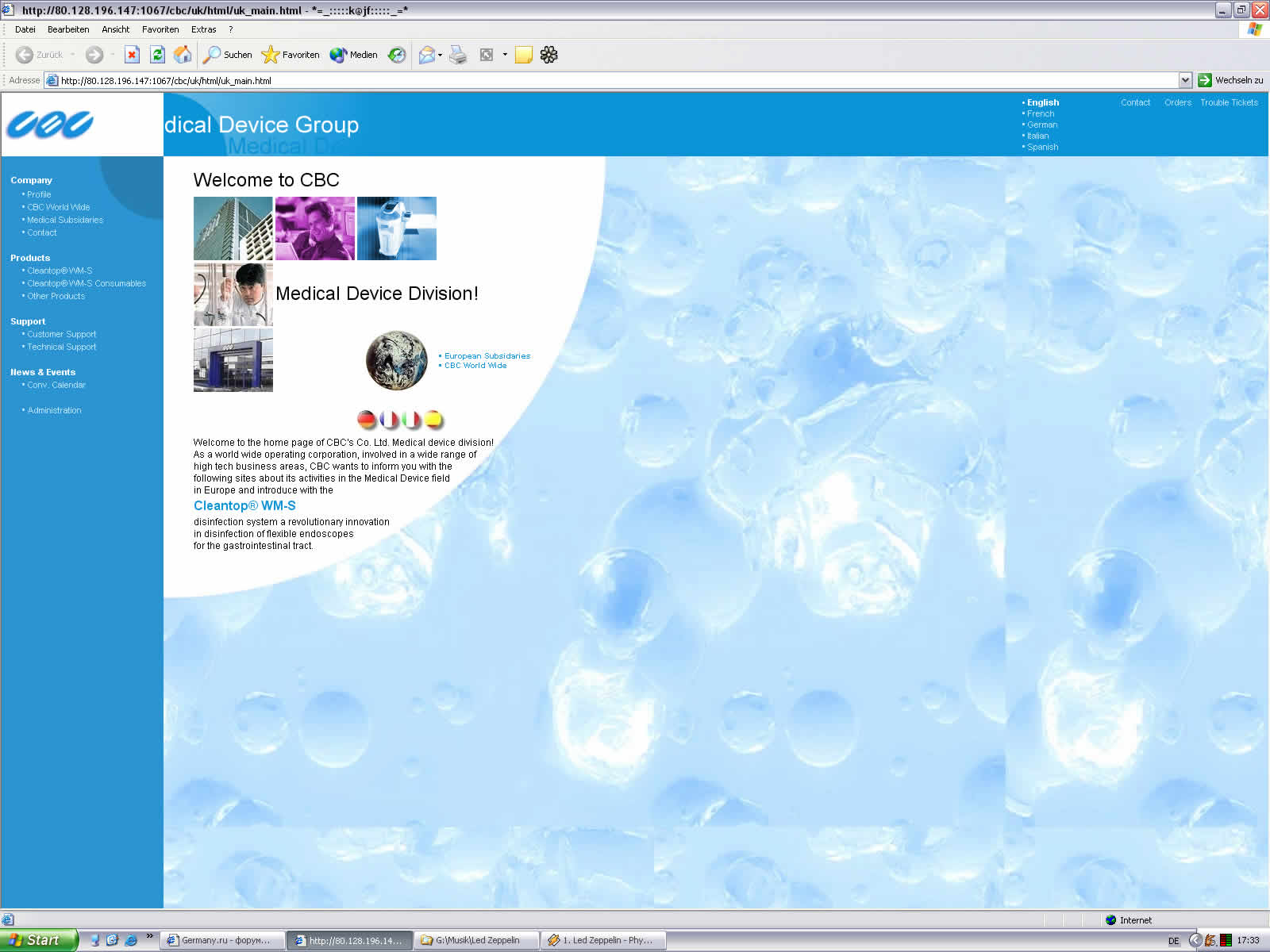Image resolution: width=1270 pixels, height=952 pixels.
Task: Click the Italian flag icon
Action: (411, 420)
